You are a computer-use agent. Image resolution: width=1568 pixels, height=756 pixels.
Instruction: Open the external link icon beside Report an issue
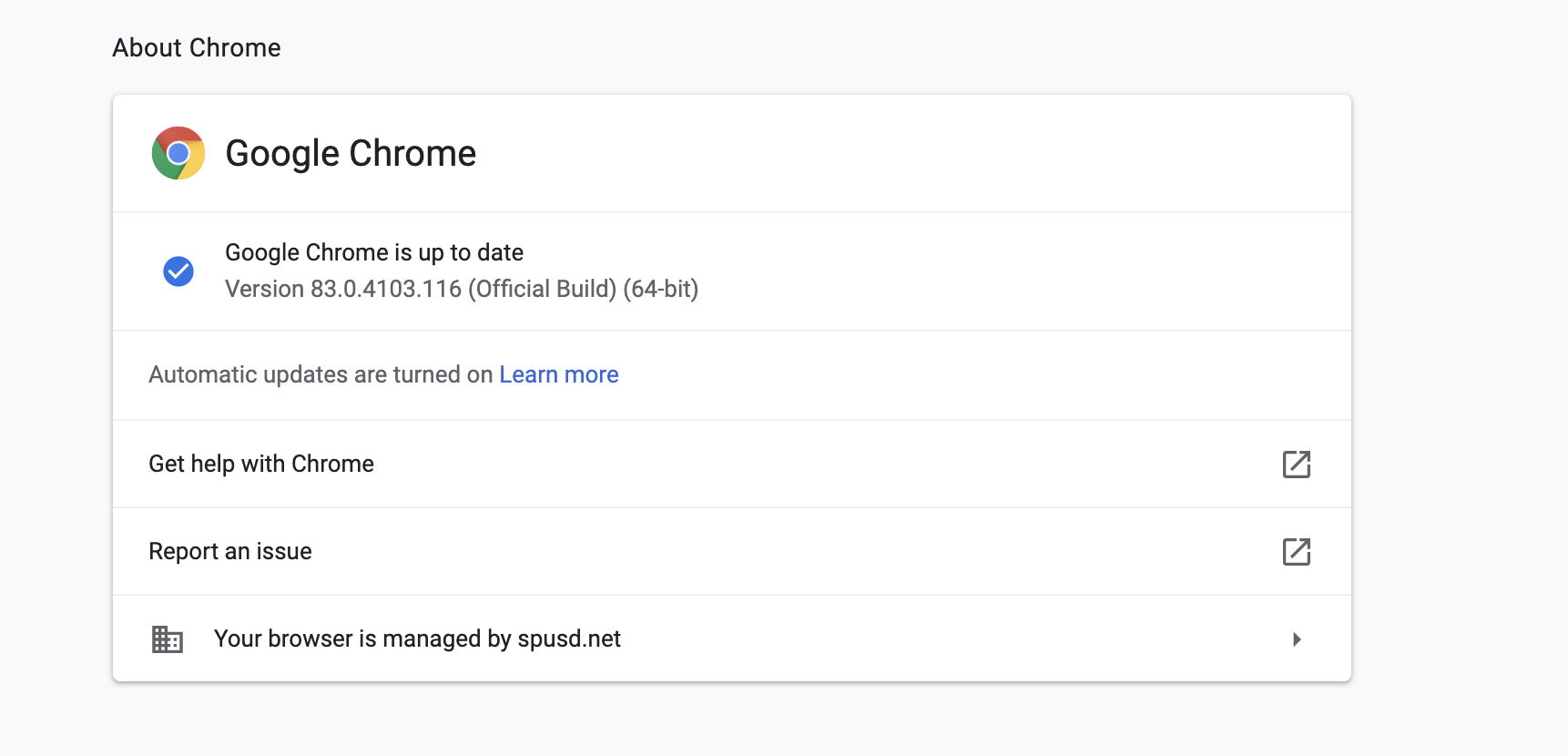pos(1296,552)
